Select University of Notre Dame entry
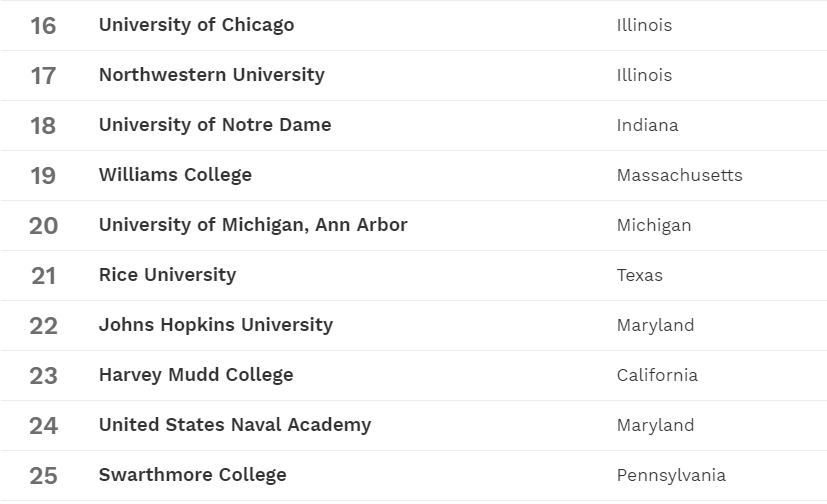 click(214, 125)
